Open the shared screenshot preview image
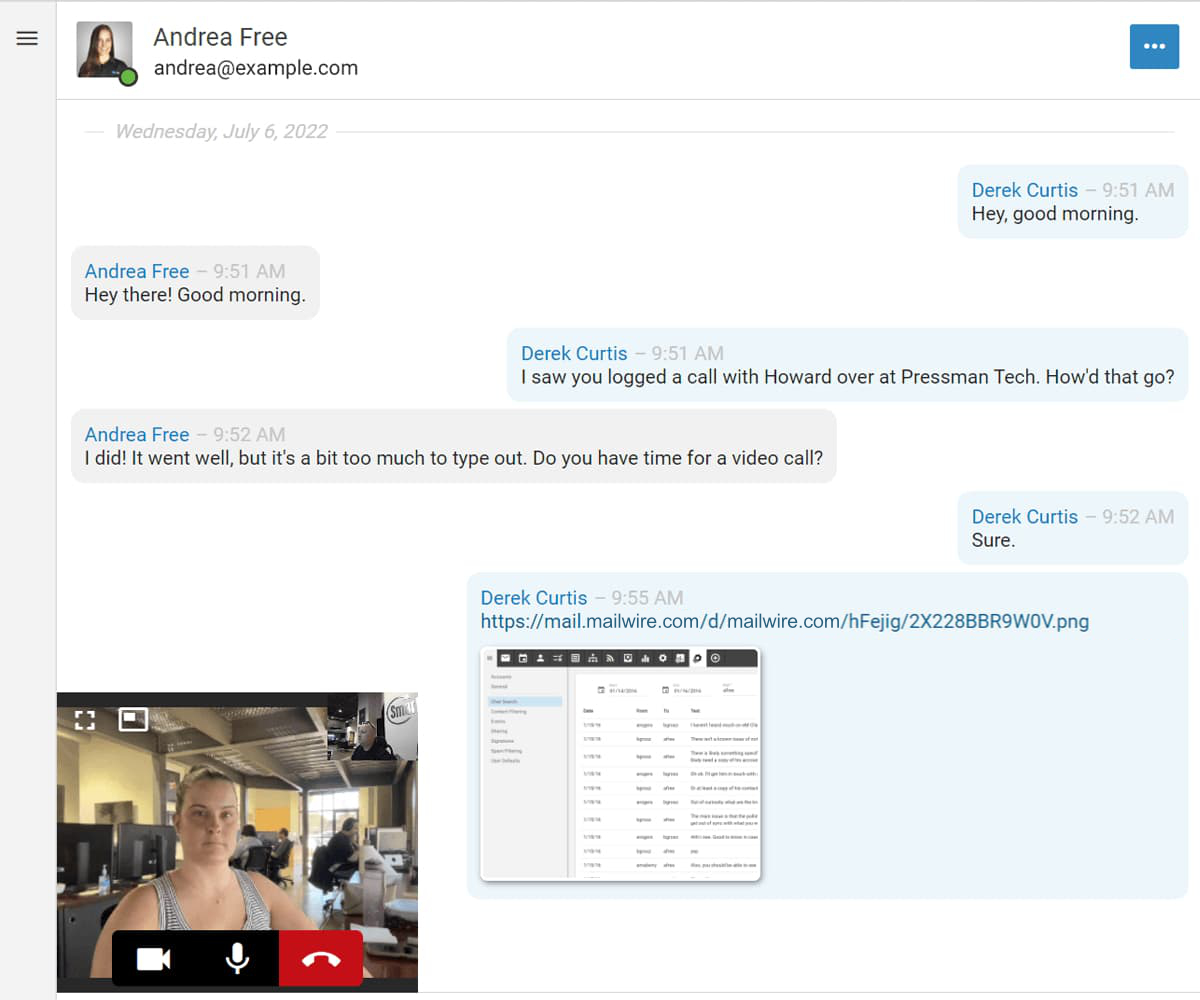 620,766
